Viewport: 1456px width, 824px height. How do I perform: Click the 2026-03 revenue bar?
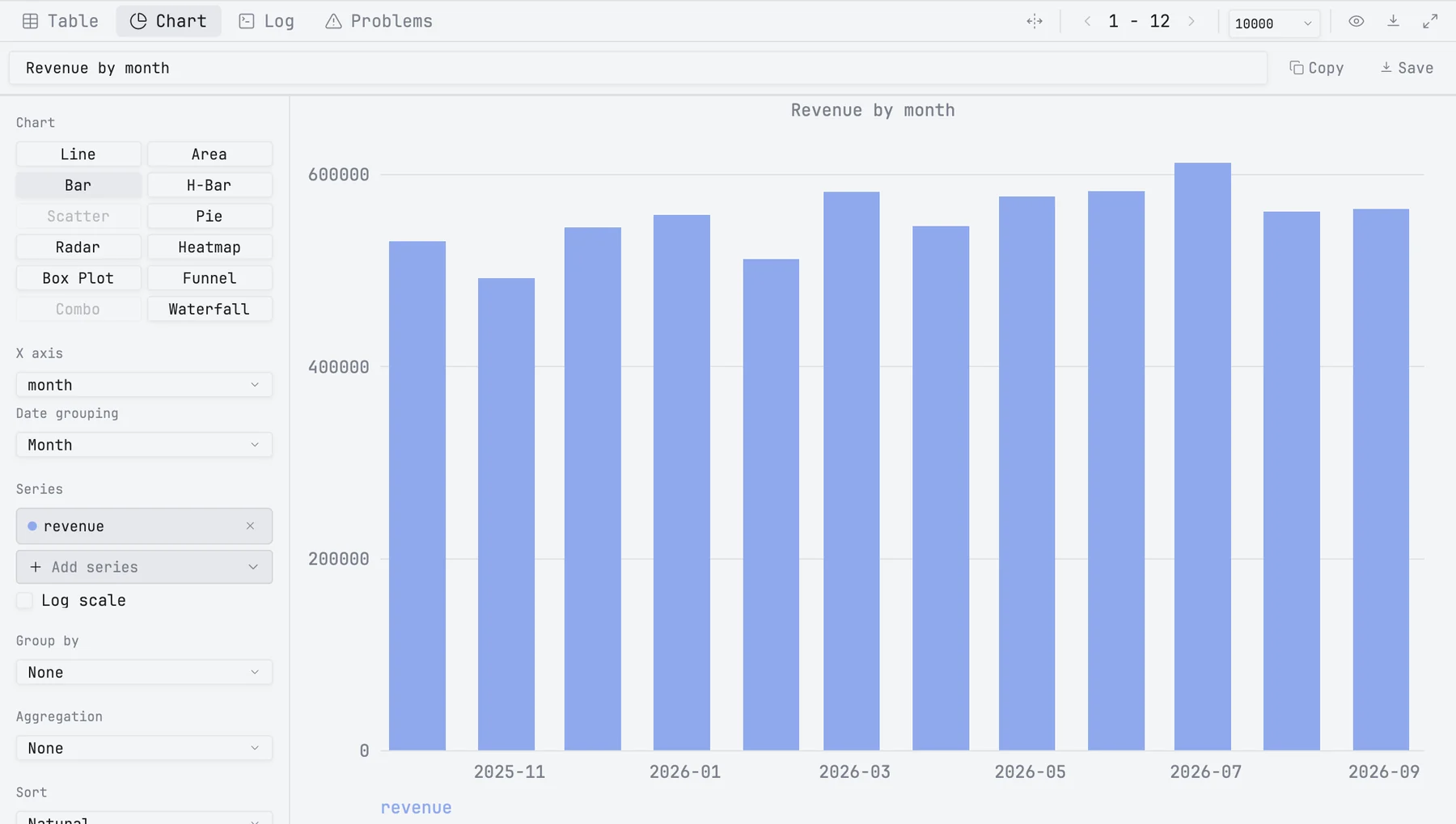pos(852,471)
